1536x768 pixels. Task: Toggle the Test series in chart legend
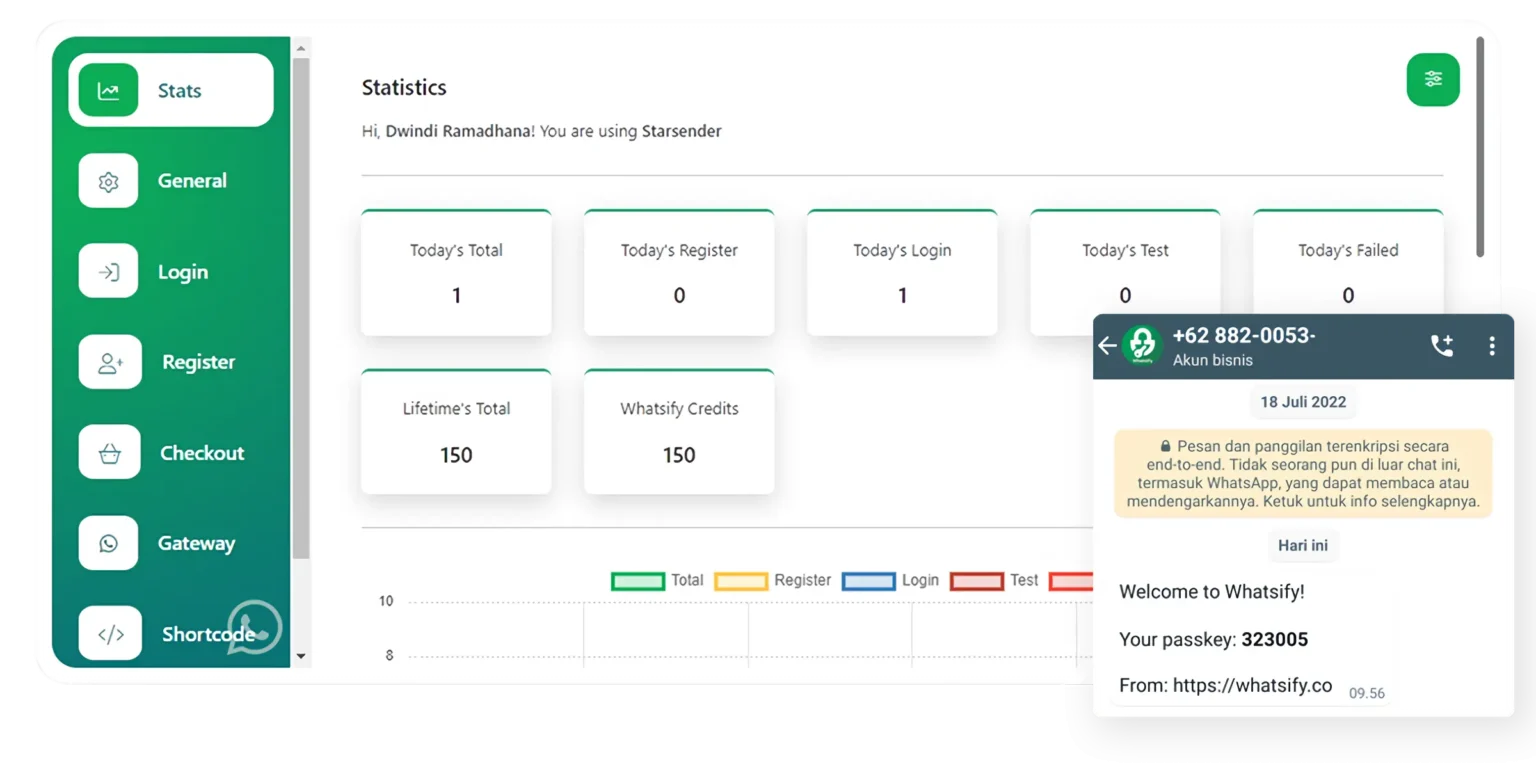994,580
